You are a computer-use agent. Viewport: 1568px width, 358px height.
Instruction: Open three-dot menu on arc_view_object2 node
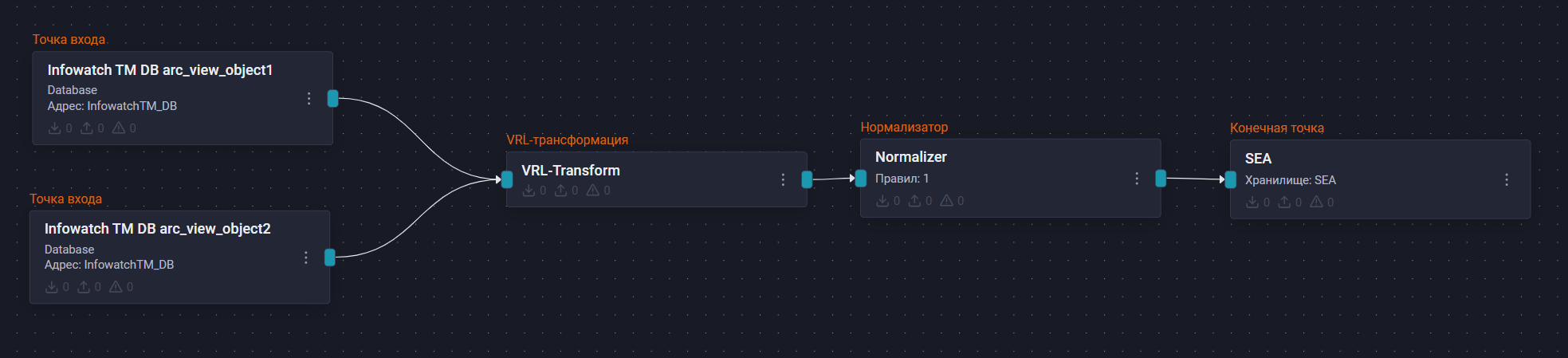click(x=306, y=258)
